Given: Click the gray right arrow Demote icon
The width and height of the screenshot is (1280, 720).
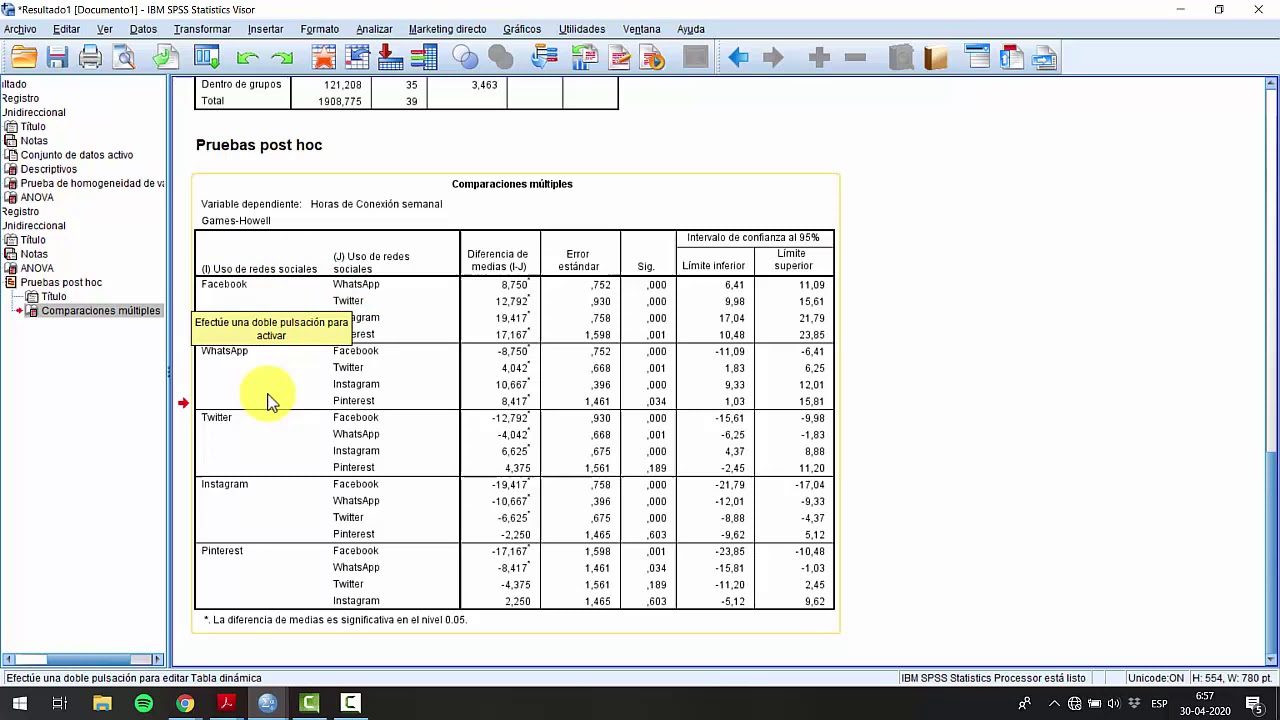Looking at the screenshot, I should click(773, 58).
